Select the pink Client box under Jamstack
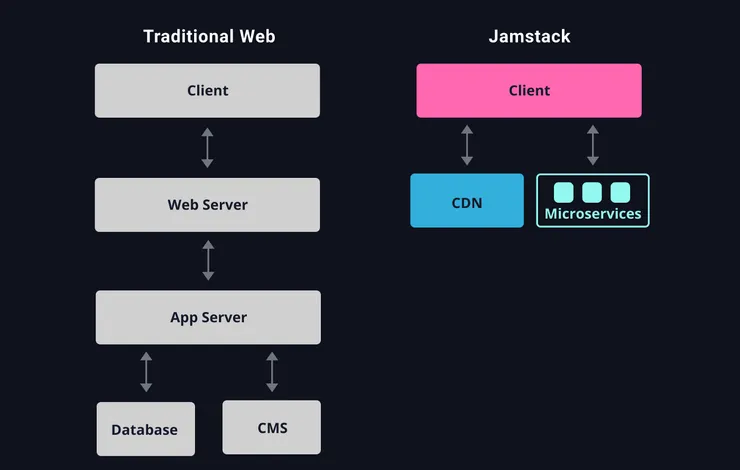 529,91
